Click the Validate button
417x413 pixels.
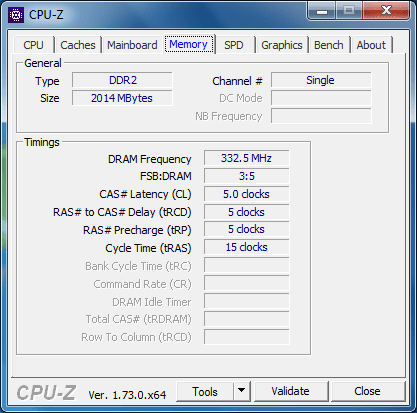(x=291, y=392)
